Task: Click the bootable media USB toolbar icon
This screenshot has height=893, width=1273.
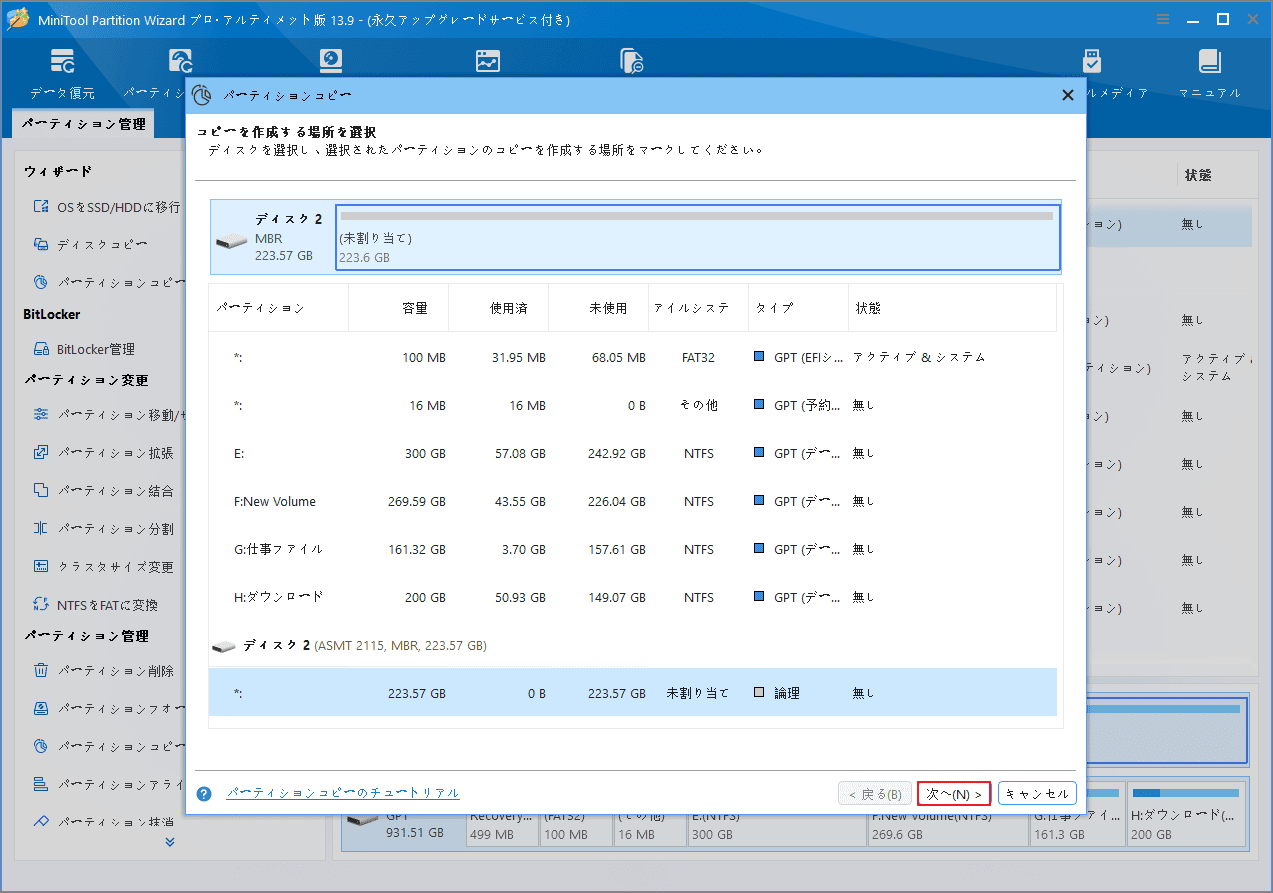Action: point(1092,62)
